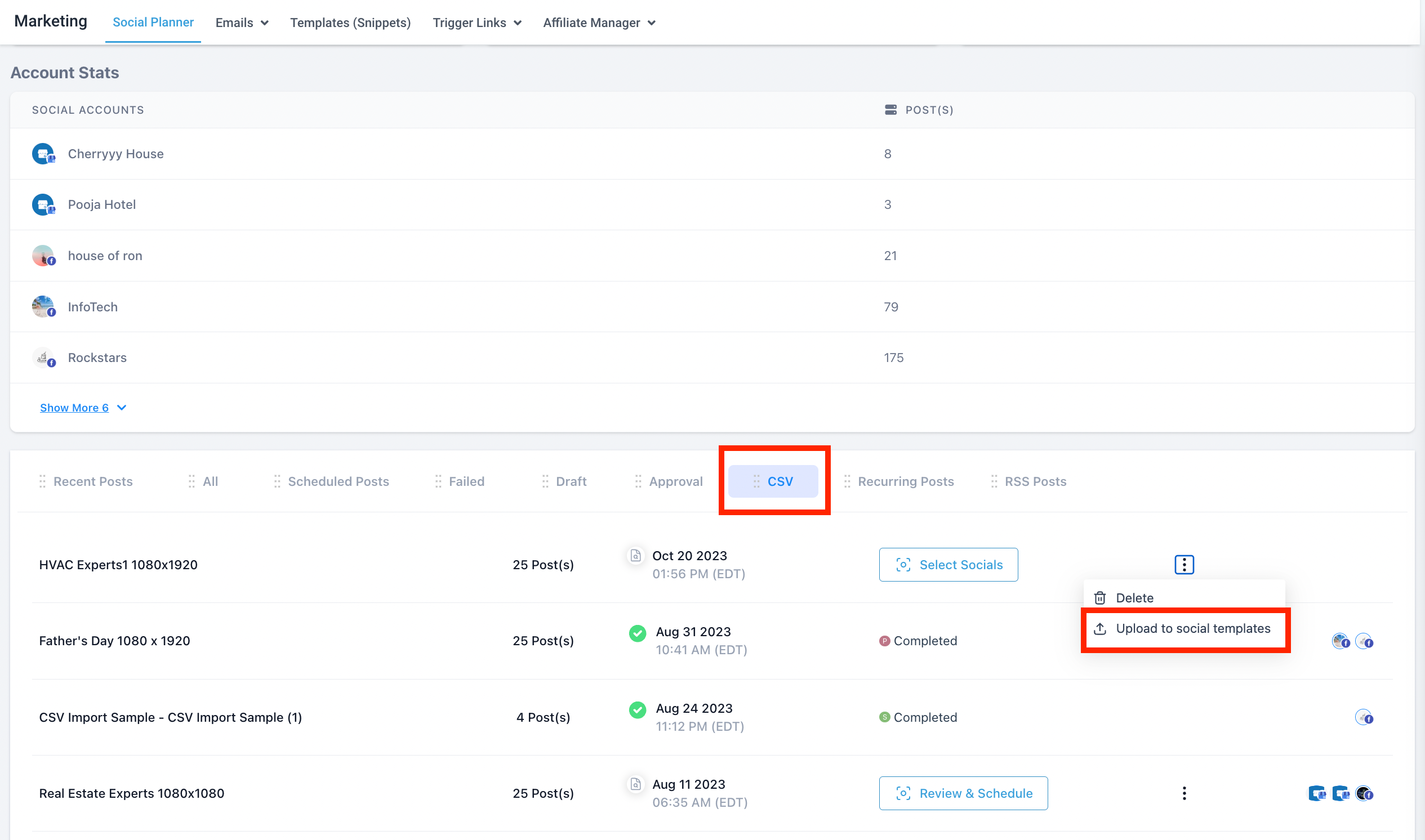Image resolution: width=1425 pixels, height=840 pixels.
Task: Click green check beside Aug 24 2023
Action: pos(638,709)
